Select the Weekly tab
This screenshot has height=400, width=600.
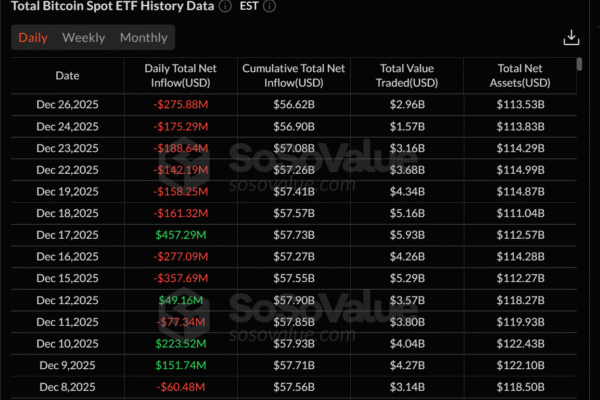click(83, 38)
